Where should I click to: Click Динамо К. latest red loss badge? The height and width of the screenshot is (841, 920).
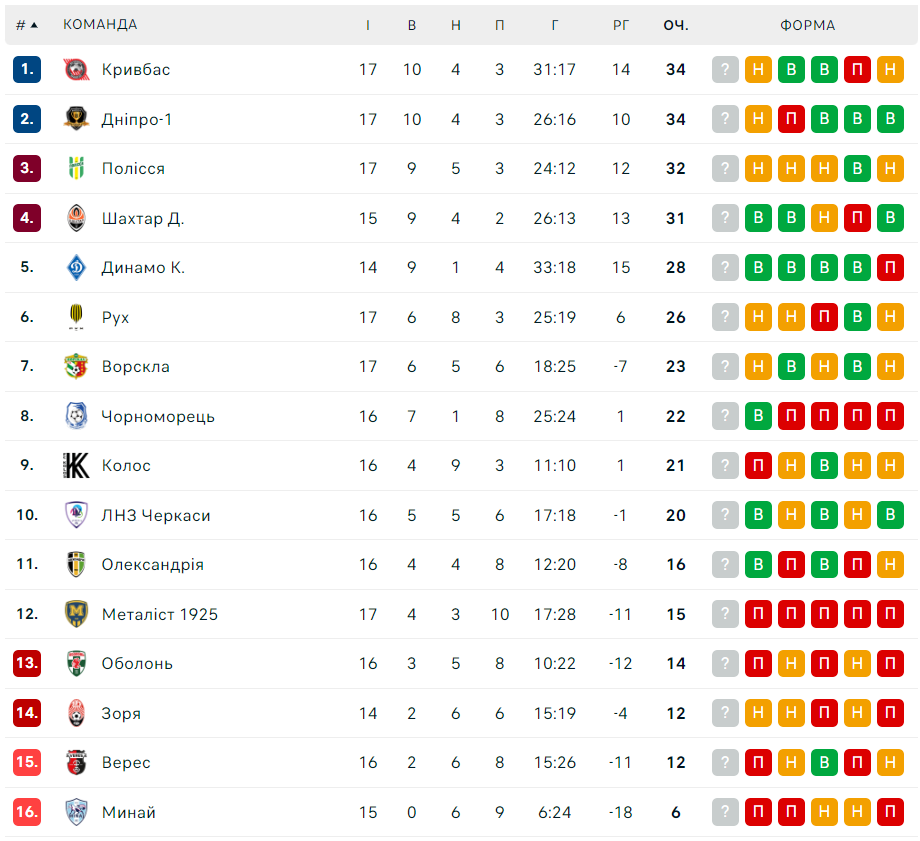[x=890, y=268]
